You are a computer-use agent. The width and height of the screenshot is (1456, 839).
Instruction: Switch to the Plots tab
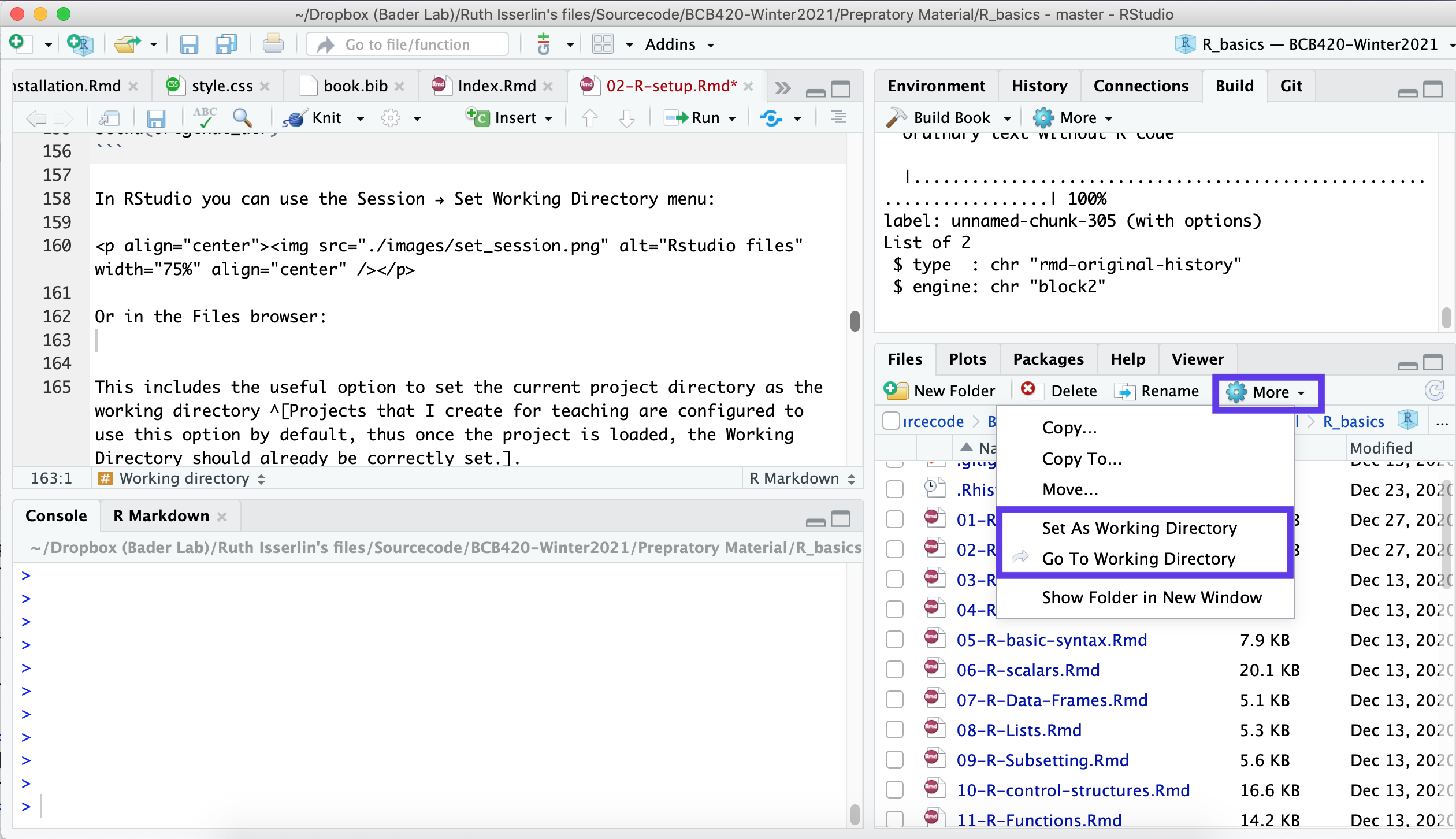point(967,359)
